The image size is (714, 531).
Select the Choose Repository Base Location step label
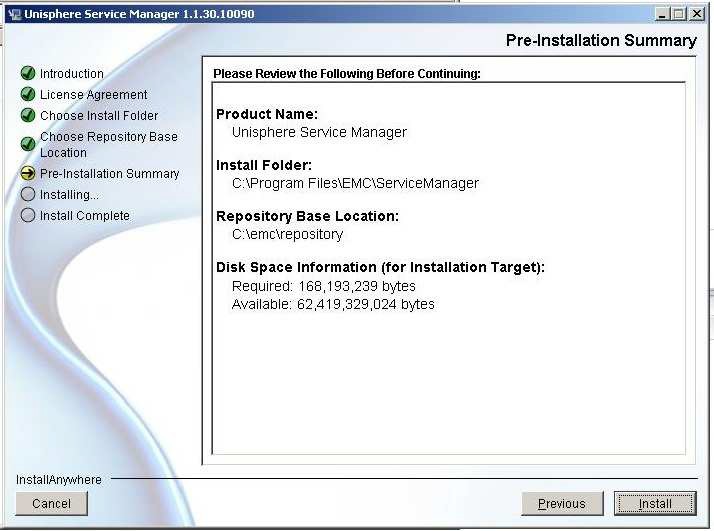click(x=109, y=144)
